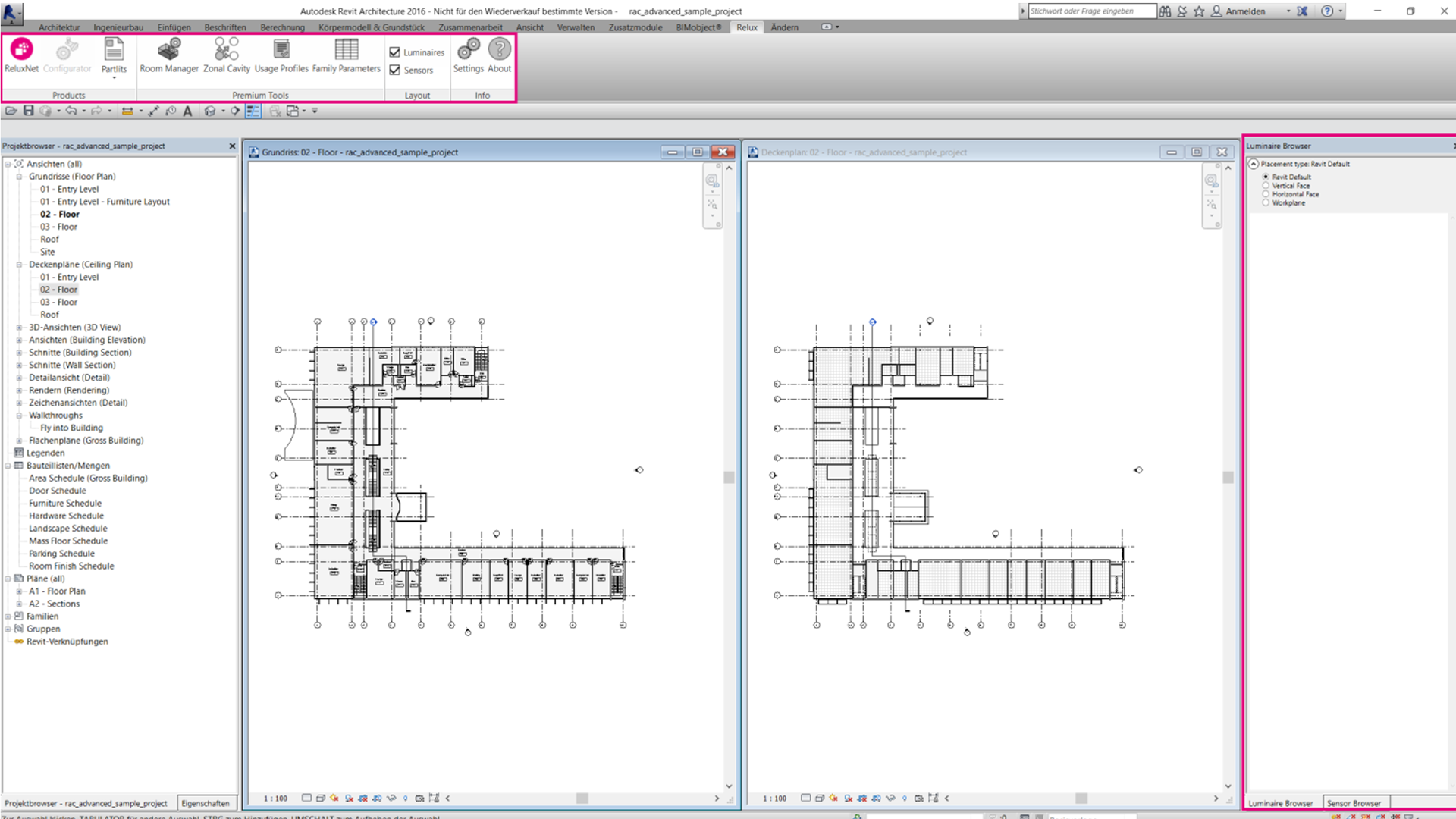Click vertical scrollbar thumb in Deckenplan view

point(1228,477)
